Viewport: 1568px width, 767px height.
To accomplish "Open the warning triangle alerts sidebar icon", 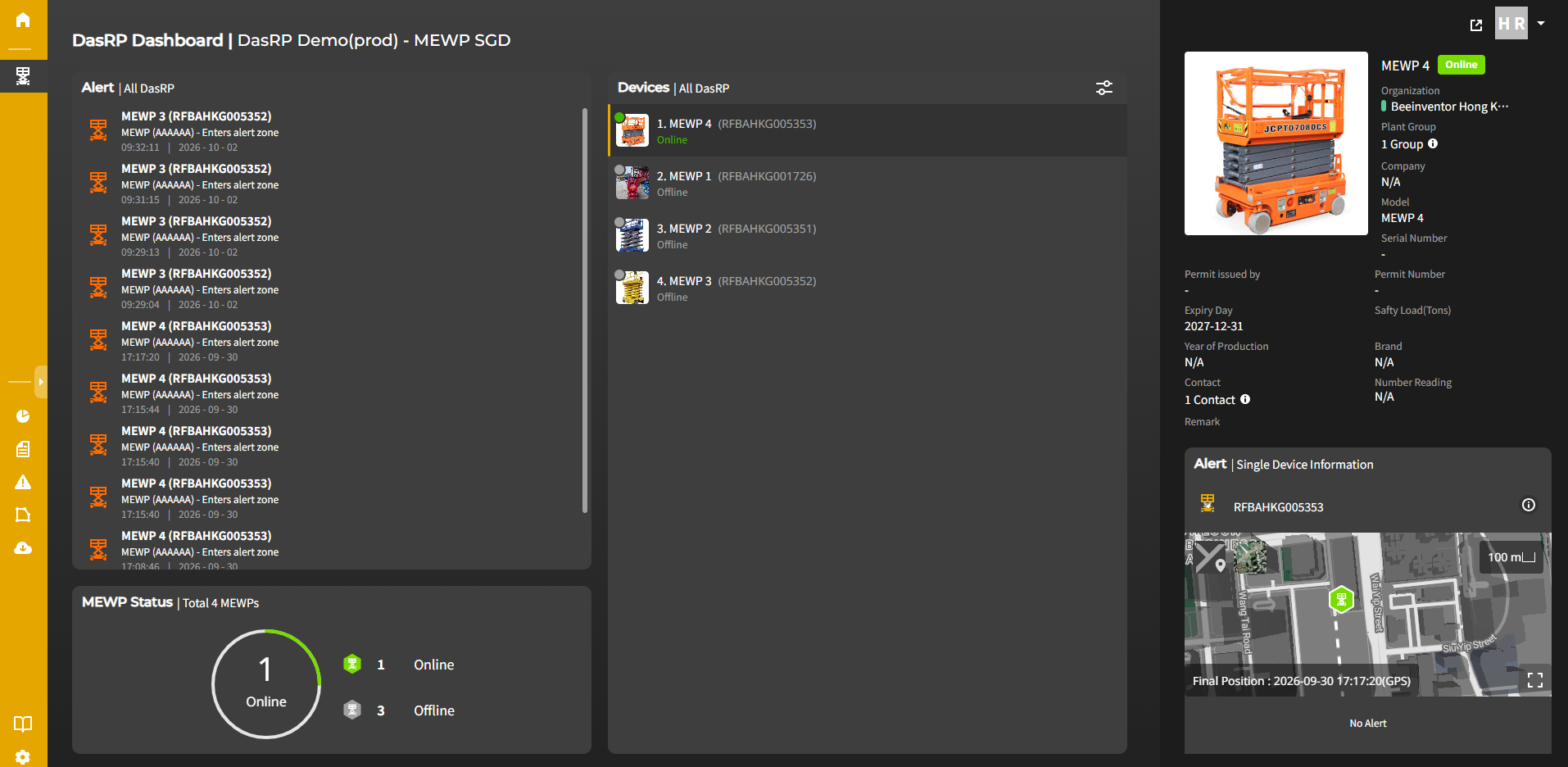I will click(23, 482).
